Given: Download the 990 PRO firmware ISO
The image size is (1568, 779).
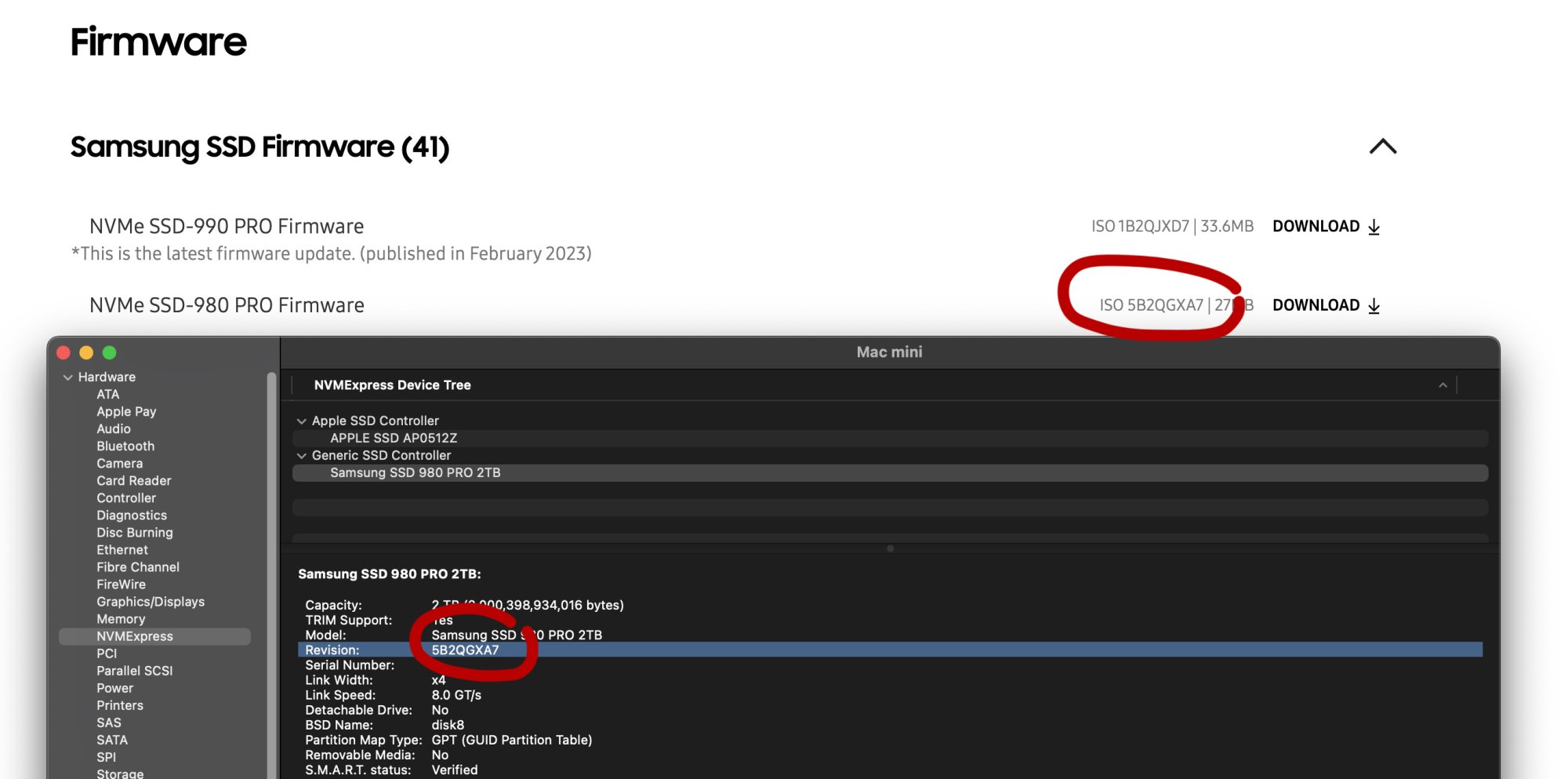Looking at the screenshot, I should pyautogui.click(x=1326, y=227).
